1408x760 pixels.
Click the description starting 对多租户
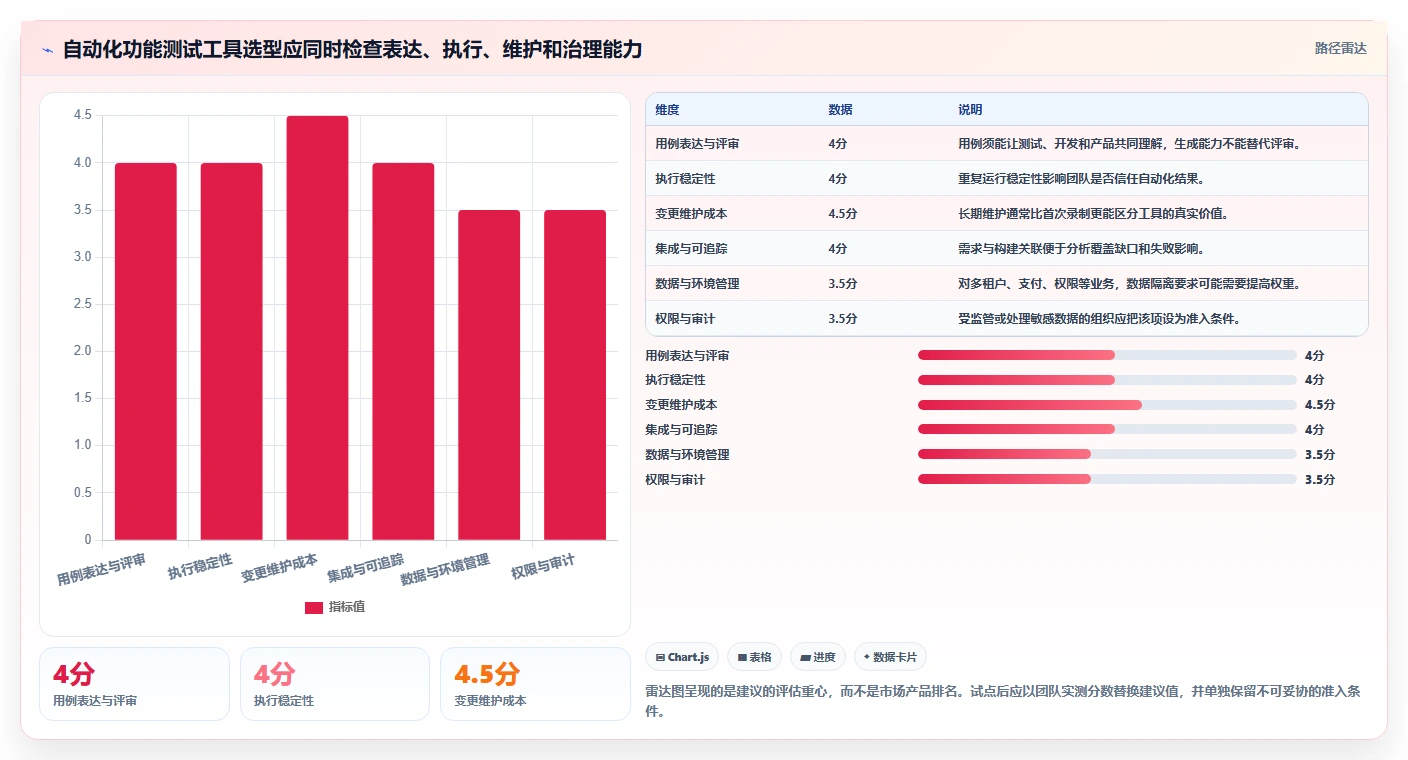tap(1129, 284)
